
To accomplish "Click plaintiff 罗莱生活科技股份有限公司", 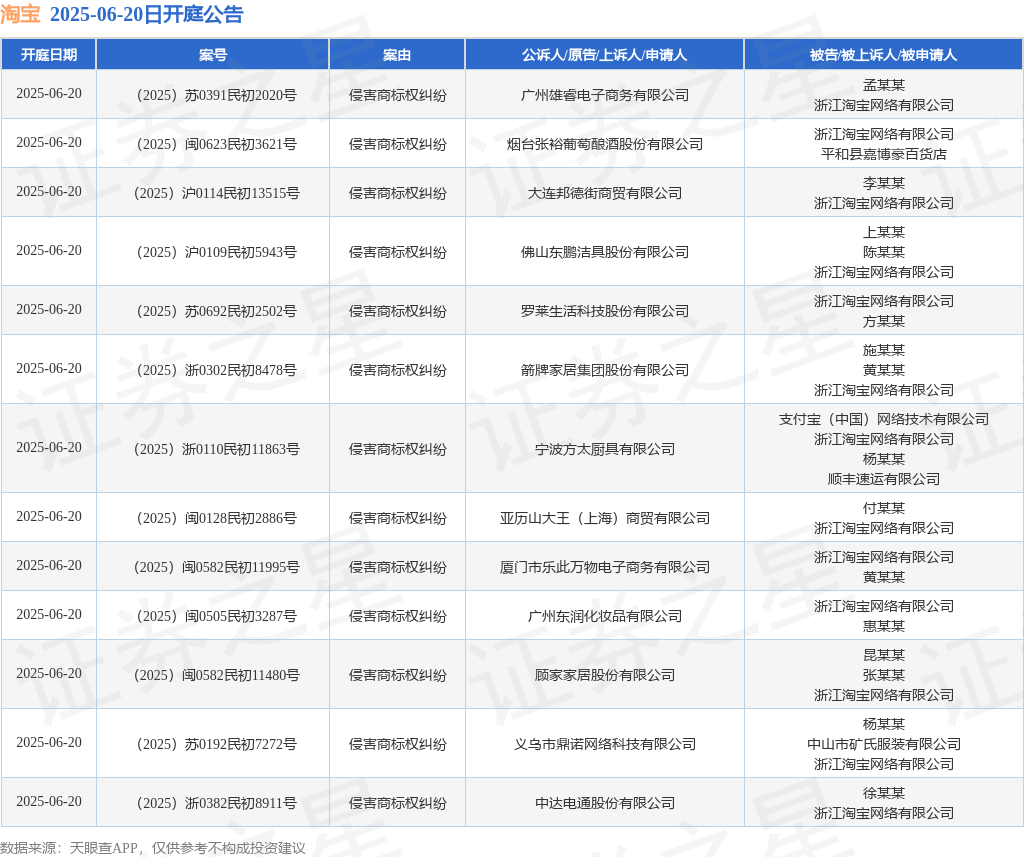I will [x=603, y=311].
